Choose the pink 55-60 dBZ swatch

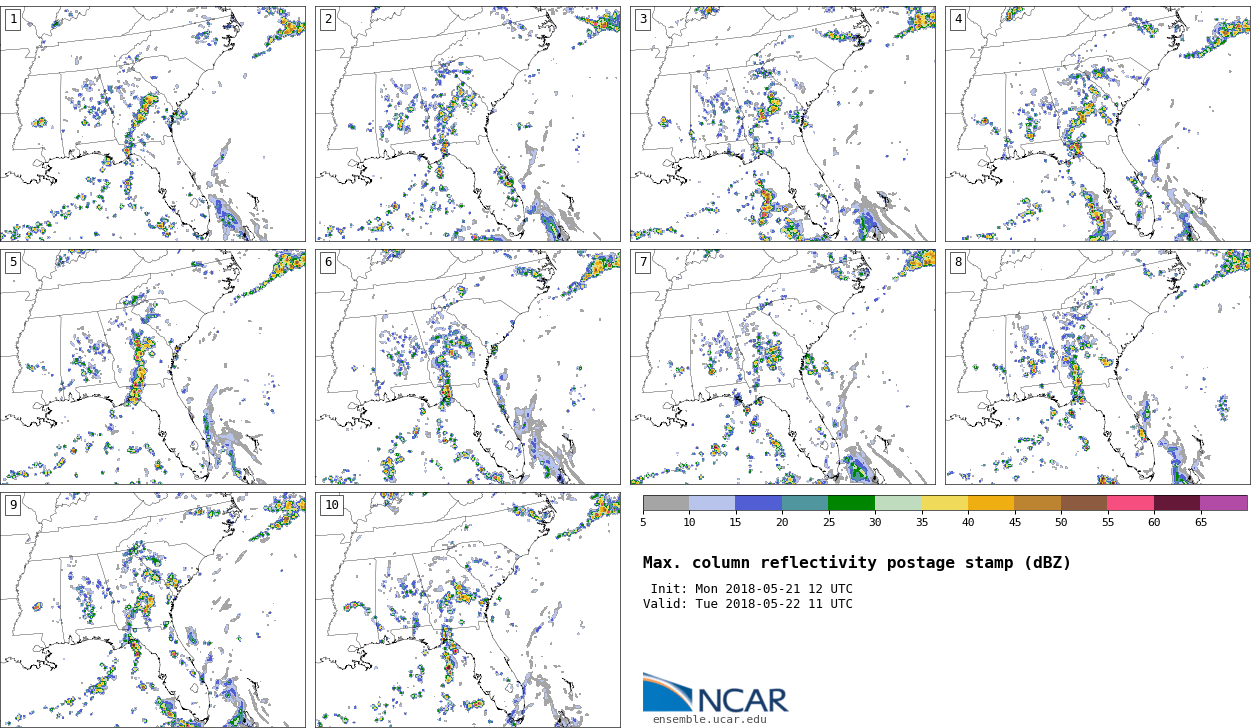[1130, 503]
